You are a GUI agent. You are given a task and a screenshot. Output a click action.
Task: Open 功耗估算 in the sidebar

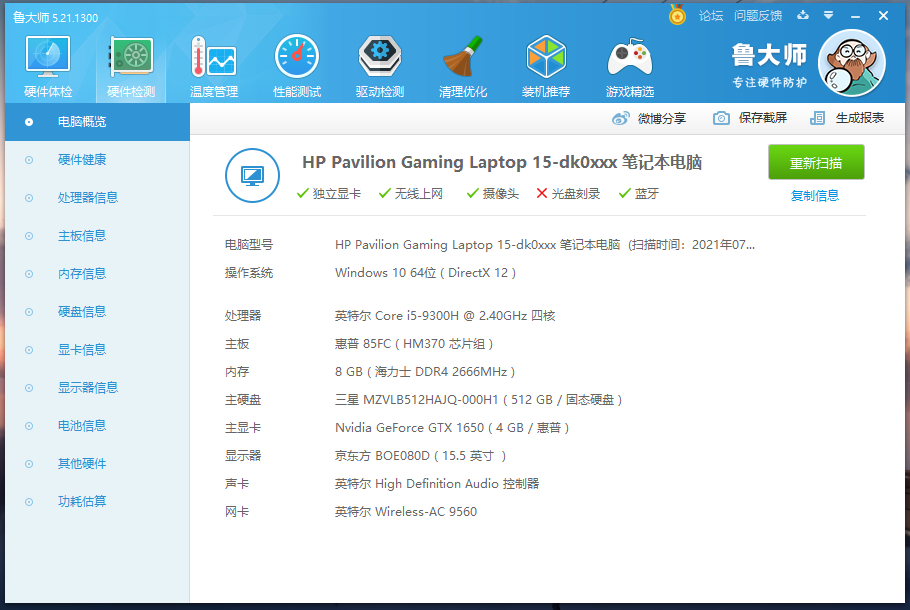pos(98,501)
